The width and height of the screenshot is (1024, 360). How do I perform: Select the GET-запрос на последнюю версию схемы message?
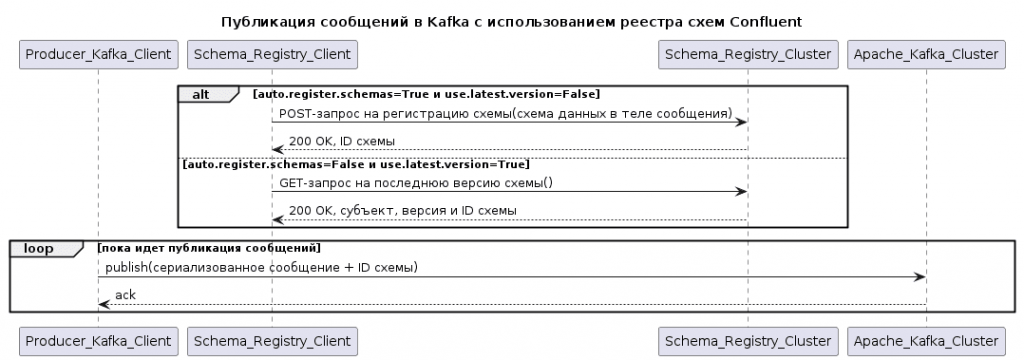pos(416,183)
